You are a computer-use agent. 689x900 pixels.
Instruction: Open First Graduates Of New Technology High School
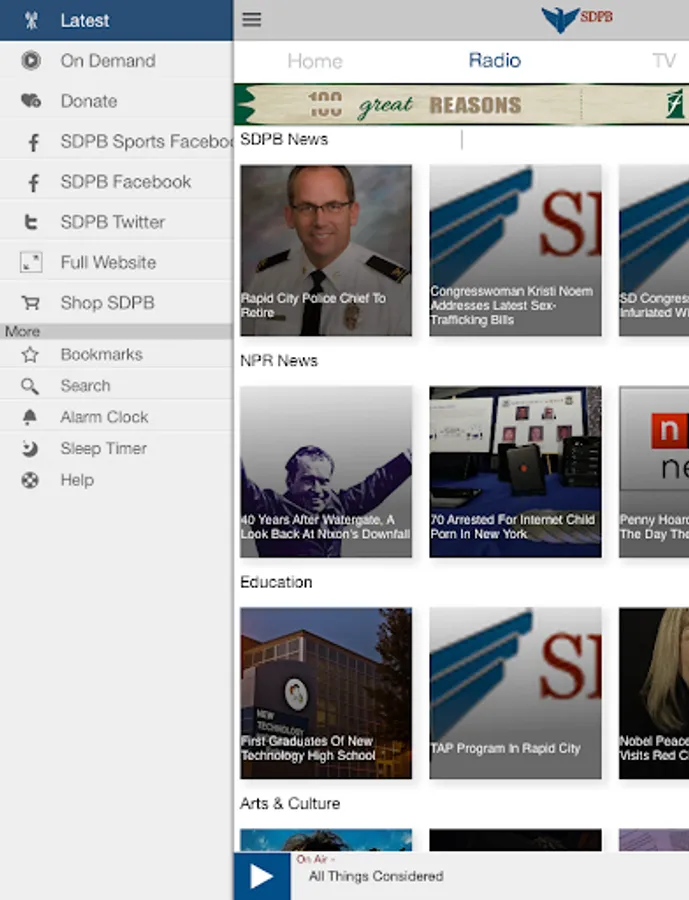pyautogui.click(x=326, y=693)
